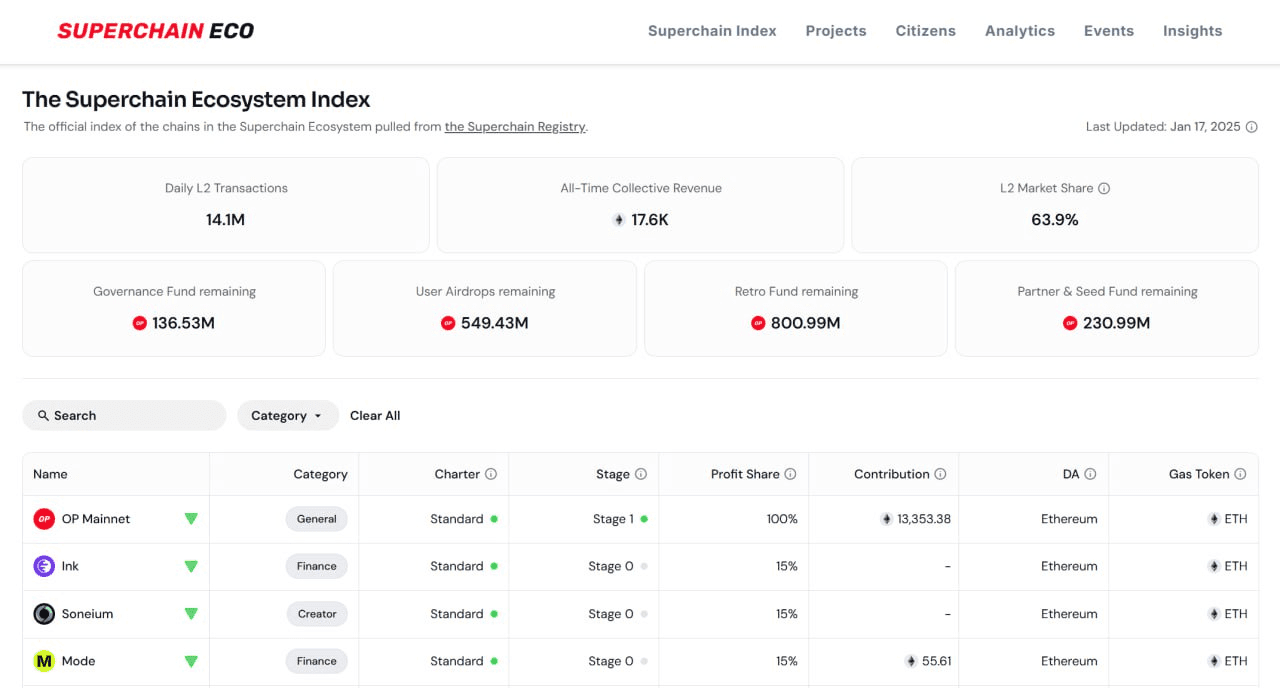Screen dimensions: 1280x688
Task: Click the Retro Fund remaining label
Action: click(796, 292)
